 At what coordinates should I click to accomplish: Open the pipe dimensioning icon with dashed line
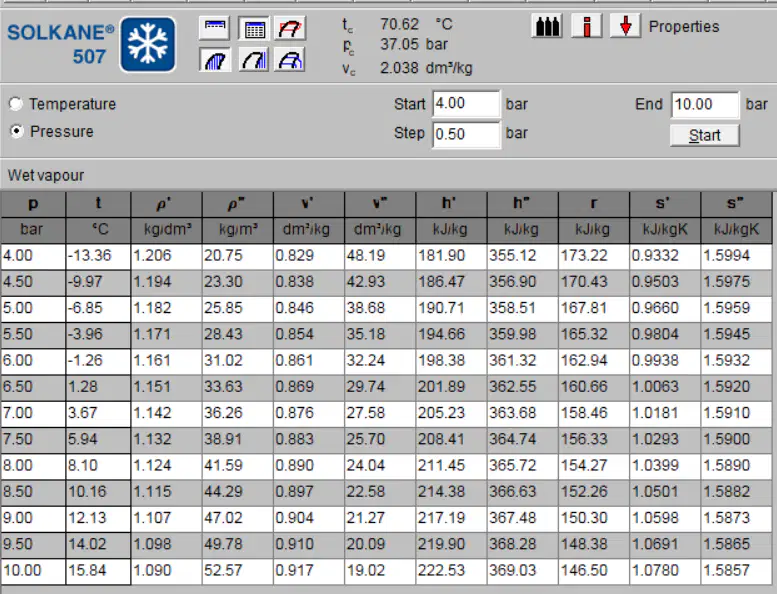point(215,29)
